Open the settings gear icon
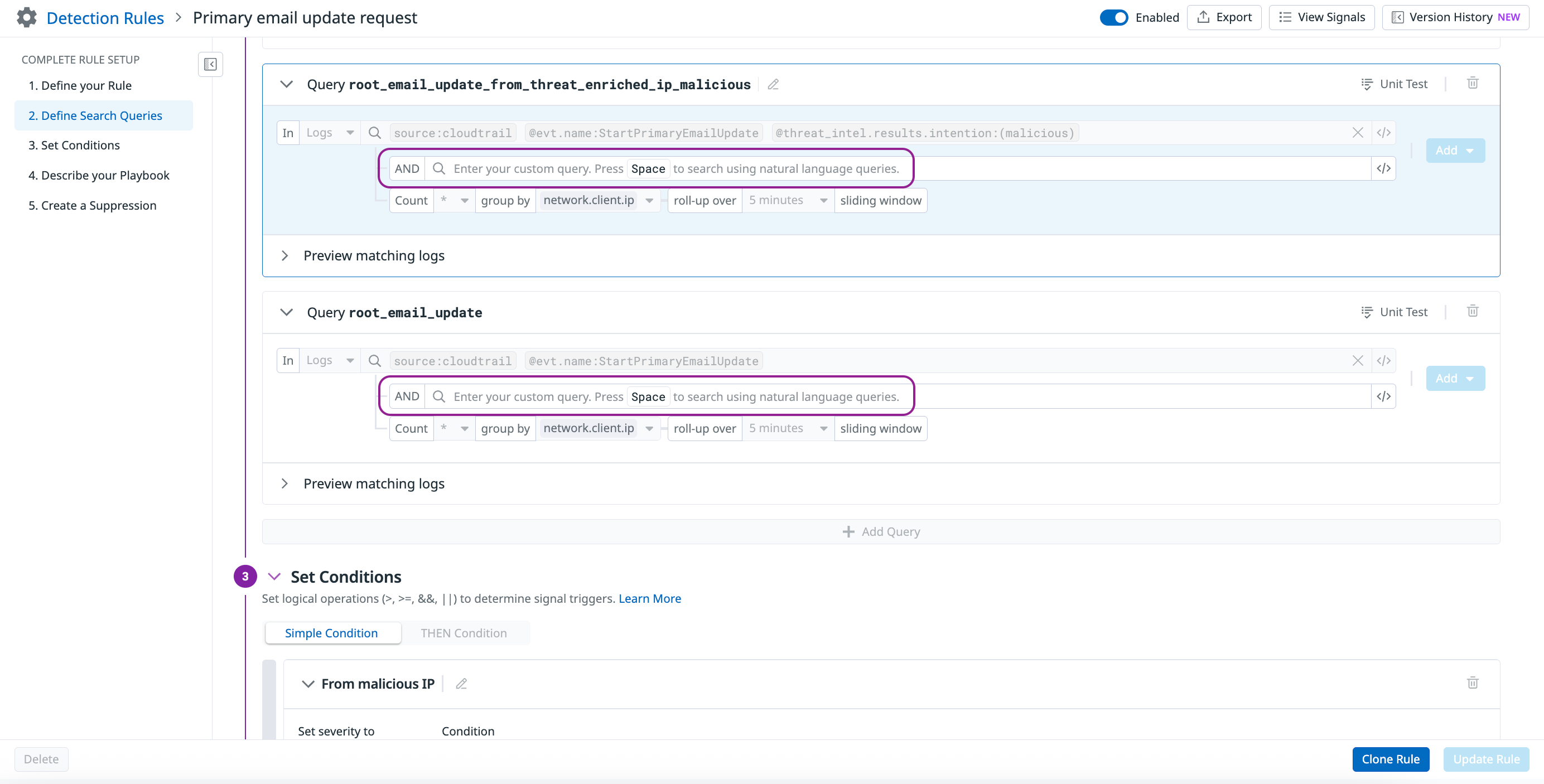The image size is (1544, 784). coord(26,17)
